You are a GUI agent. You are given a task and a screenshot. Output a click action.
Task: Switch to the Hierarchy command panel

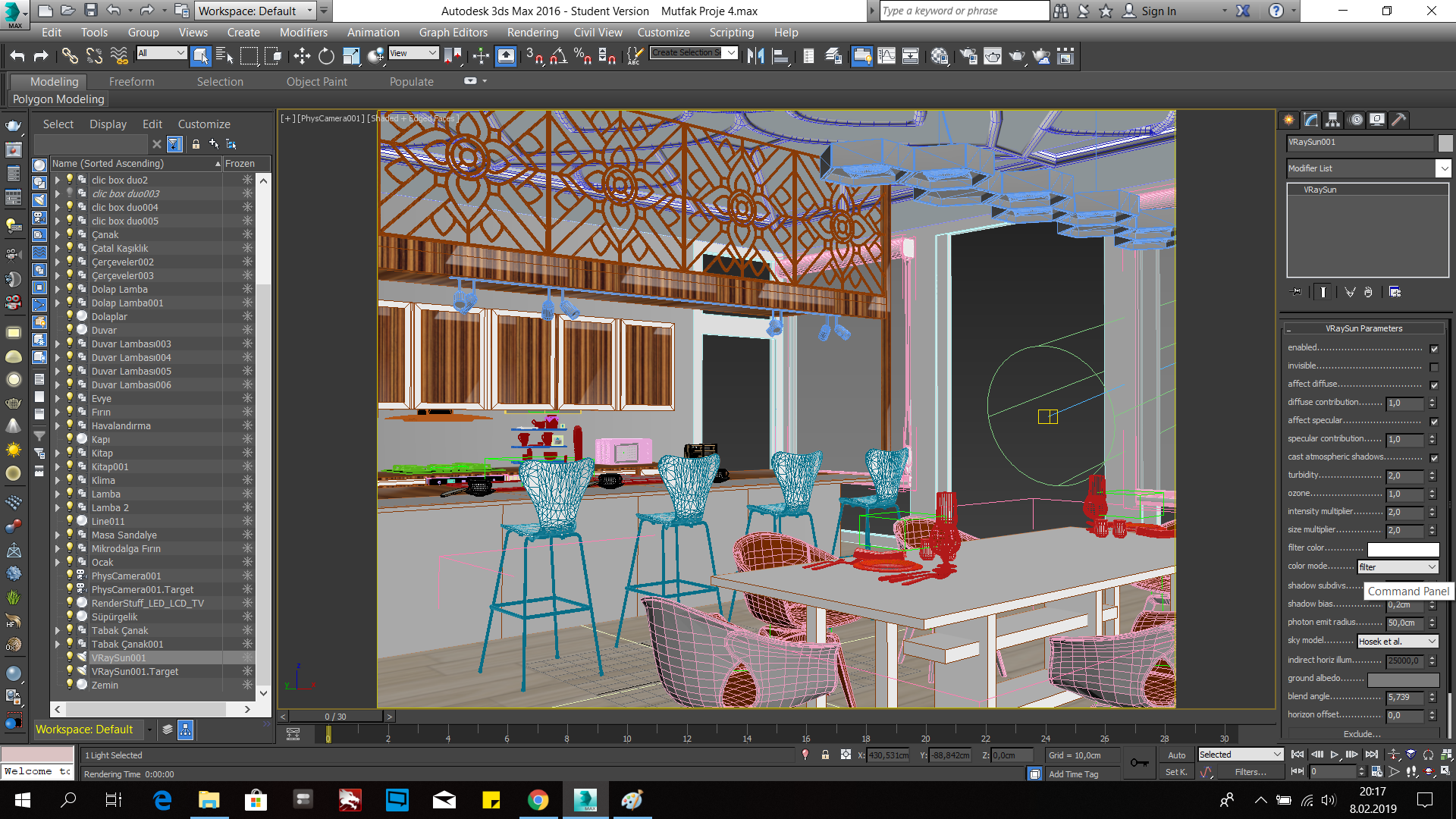point(1332,120)
